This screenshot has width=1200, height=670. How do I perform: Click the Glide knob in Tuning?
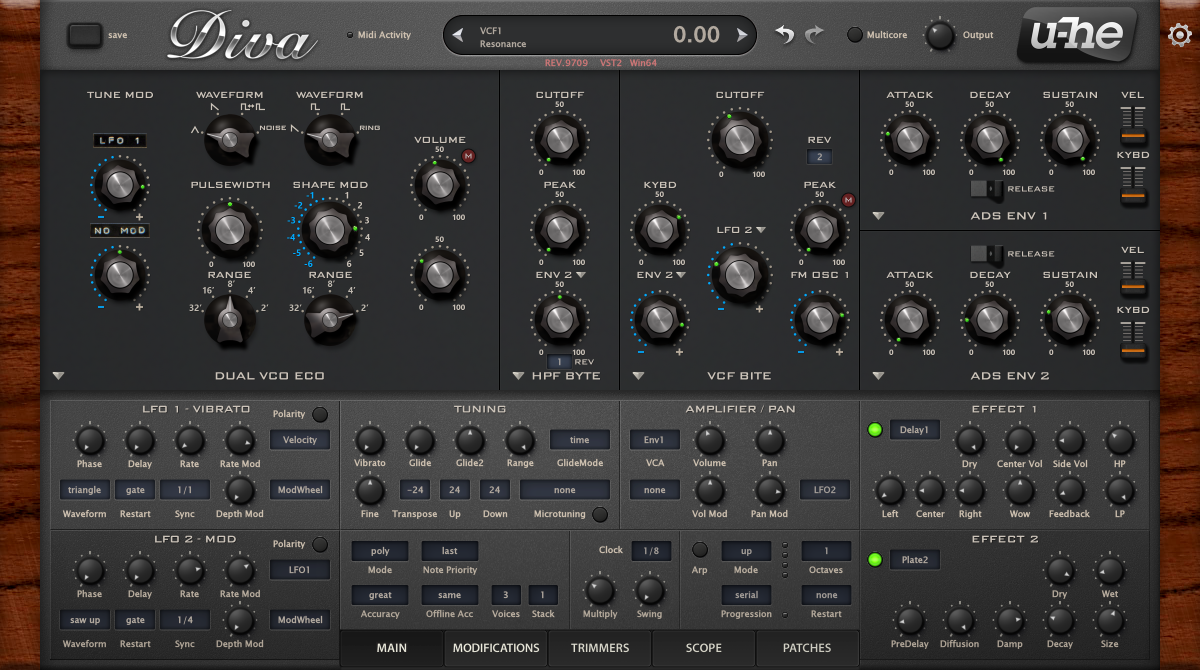tap(419, 441)
